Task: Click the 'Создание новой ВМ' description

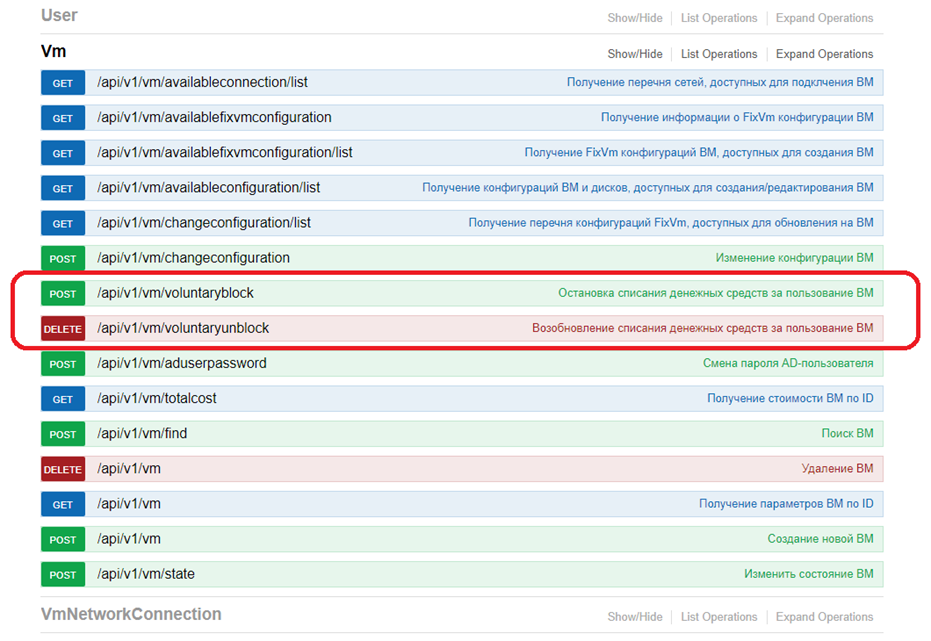Action: (x=820, y=539)
